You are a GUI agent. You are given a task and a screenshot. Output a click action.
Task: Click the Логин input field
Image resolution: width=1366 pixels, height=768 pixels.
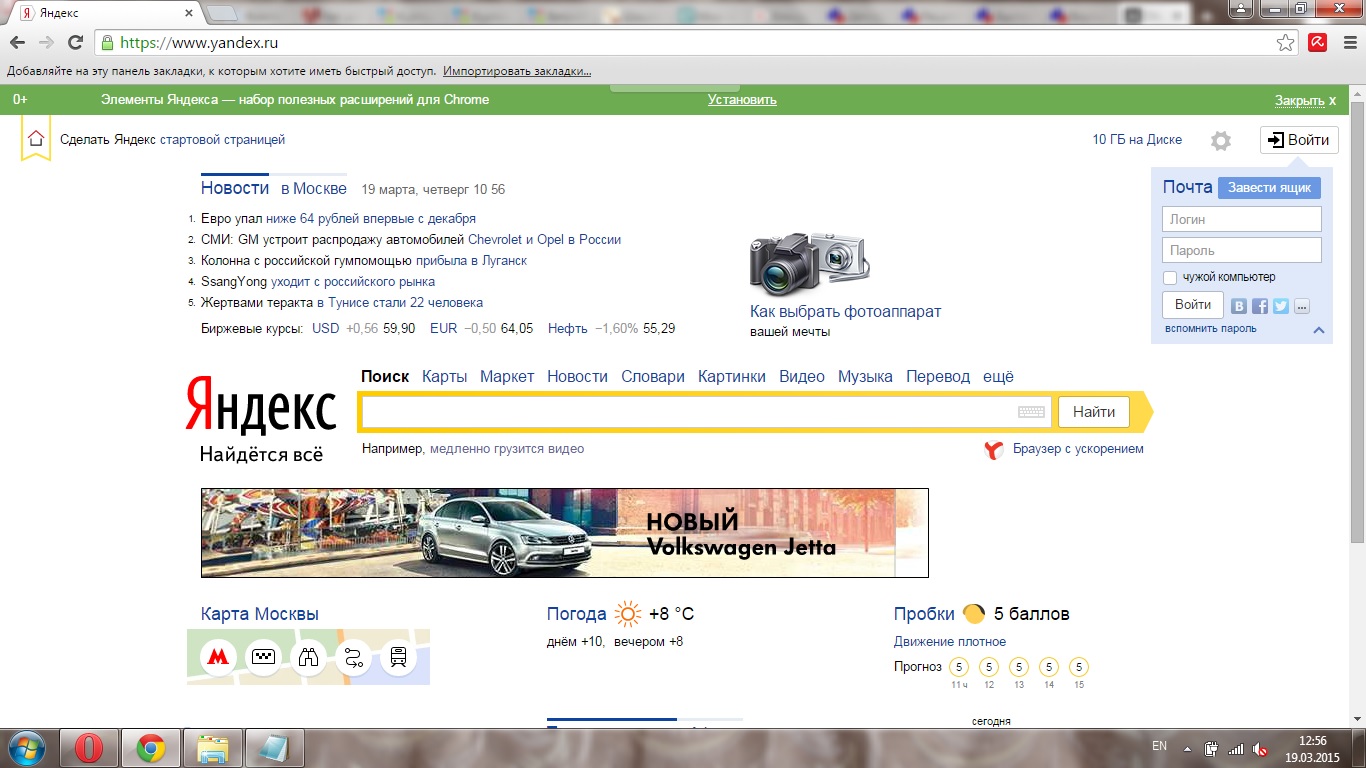pyautogui.click(x=1242, y=219)
